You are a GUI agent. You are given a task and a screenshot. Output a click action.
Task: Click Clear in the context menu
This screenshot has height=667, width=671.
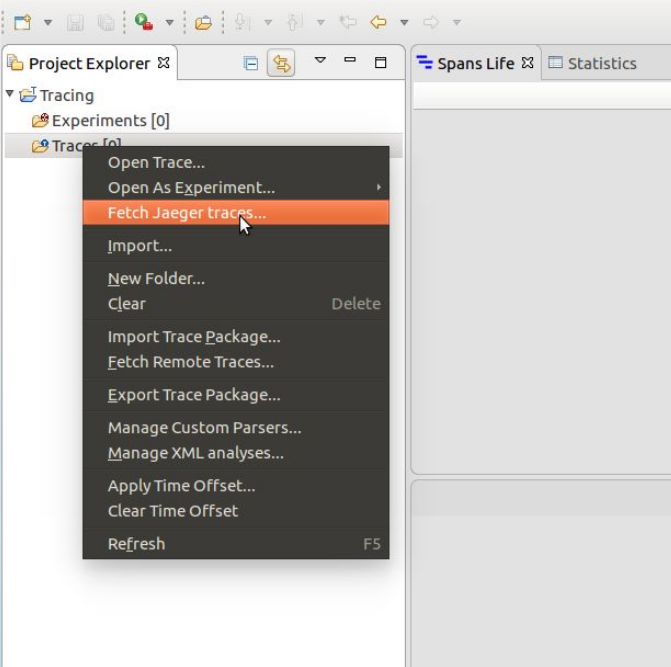pos(236,304)
